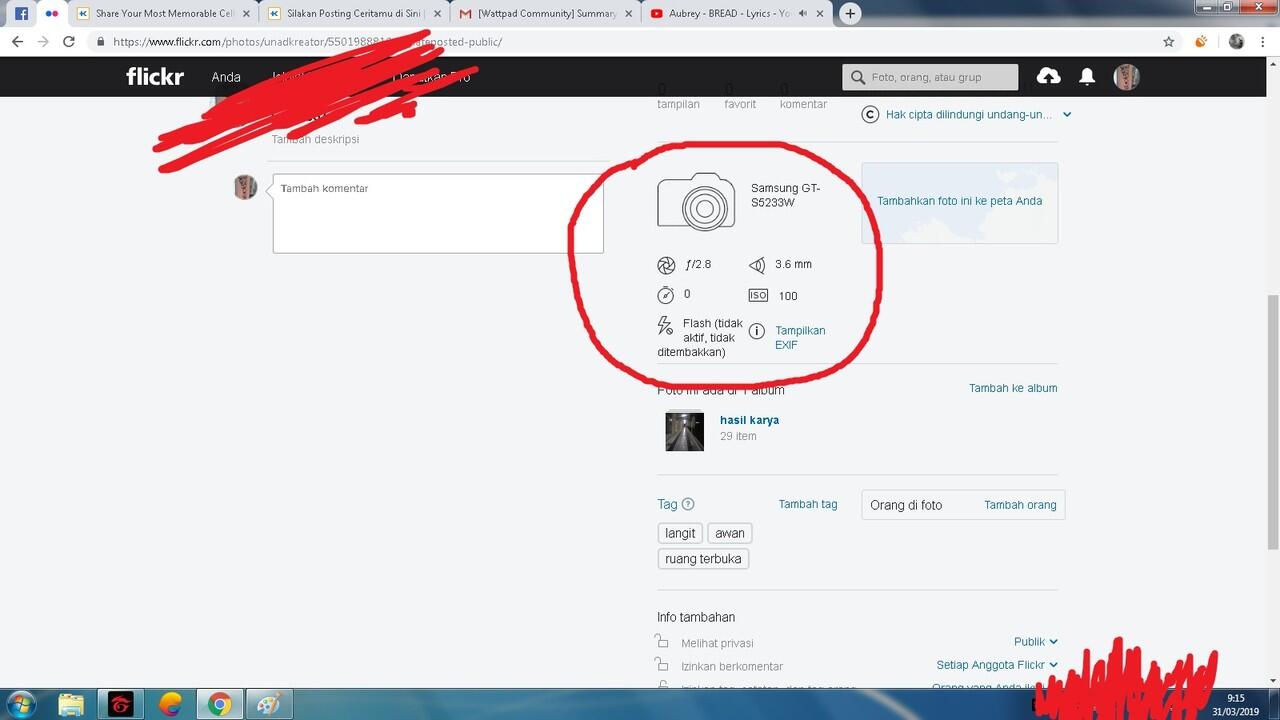This screenshot has height=720, width=1280.
Task: Click the magnifier icon in the search bar
Action: (x=858, y=77)
